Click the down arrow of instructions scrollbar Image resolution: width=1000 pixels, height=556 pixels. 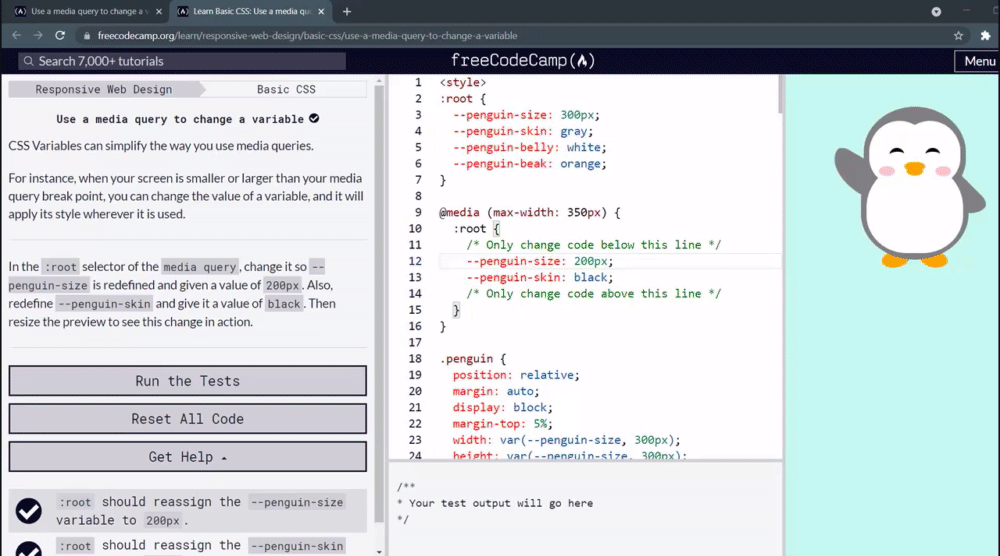[x=379, y=552]
